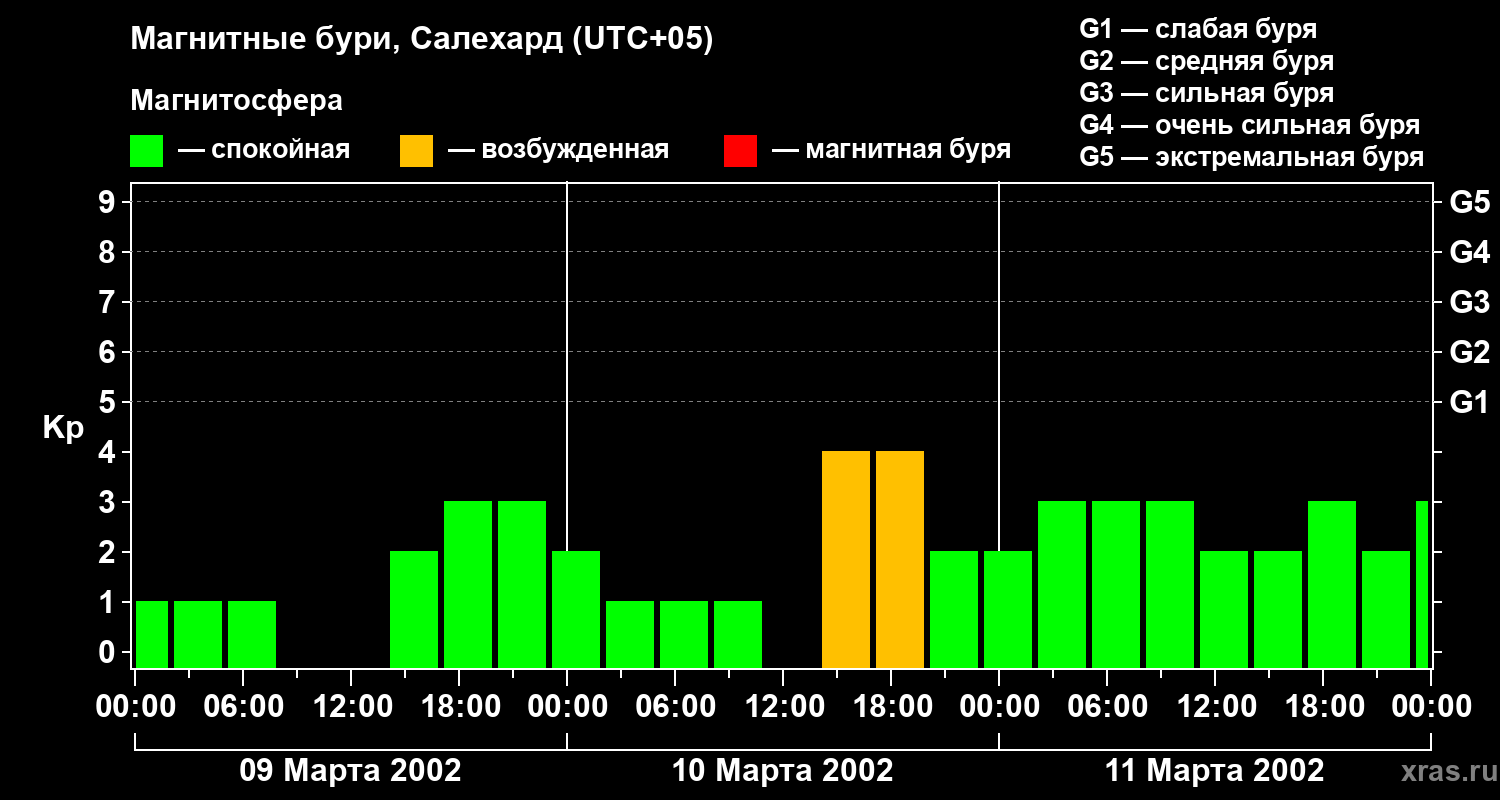Click the orange 'возбужденная' legend swatch
This screenshot has width=1500, height=800.
416,150
